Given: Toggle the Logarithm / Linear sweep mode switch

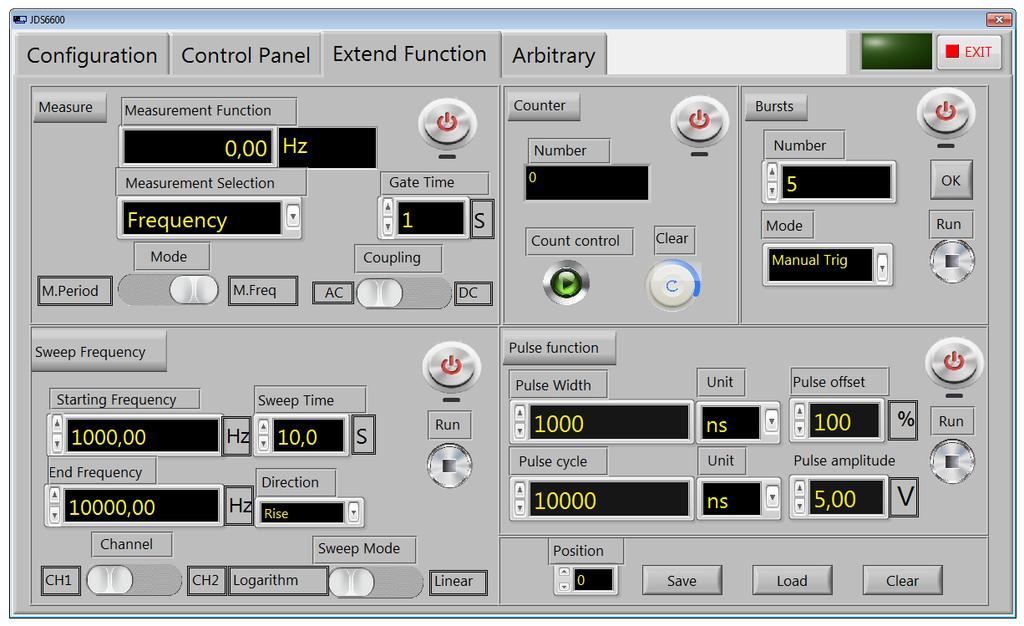Looking at the screenshot, I should pos(376,582).
